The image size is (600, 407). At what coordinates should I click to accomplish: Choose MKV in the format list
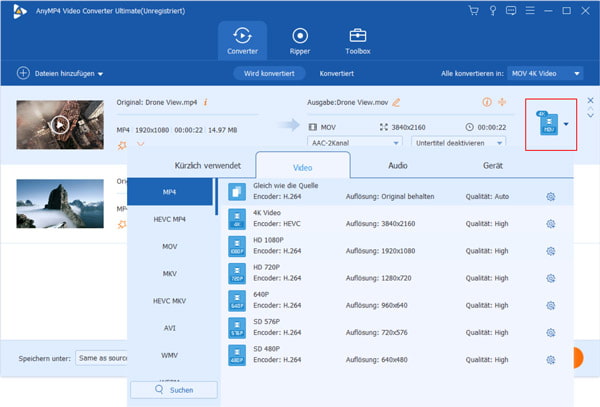pos(170,274)
